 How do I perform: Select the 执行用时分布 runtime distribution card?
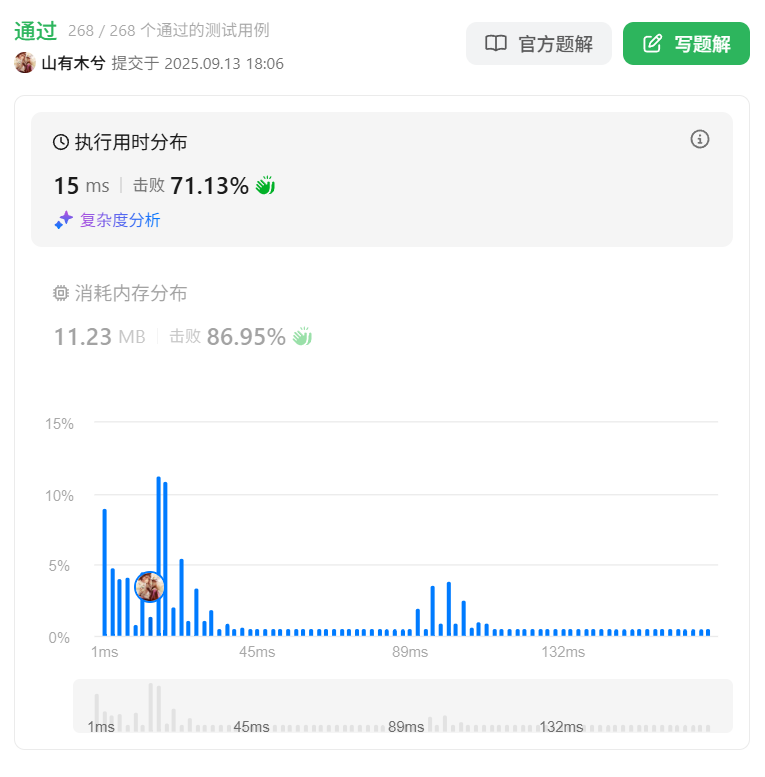pos(382,179)
